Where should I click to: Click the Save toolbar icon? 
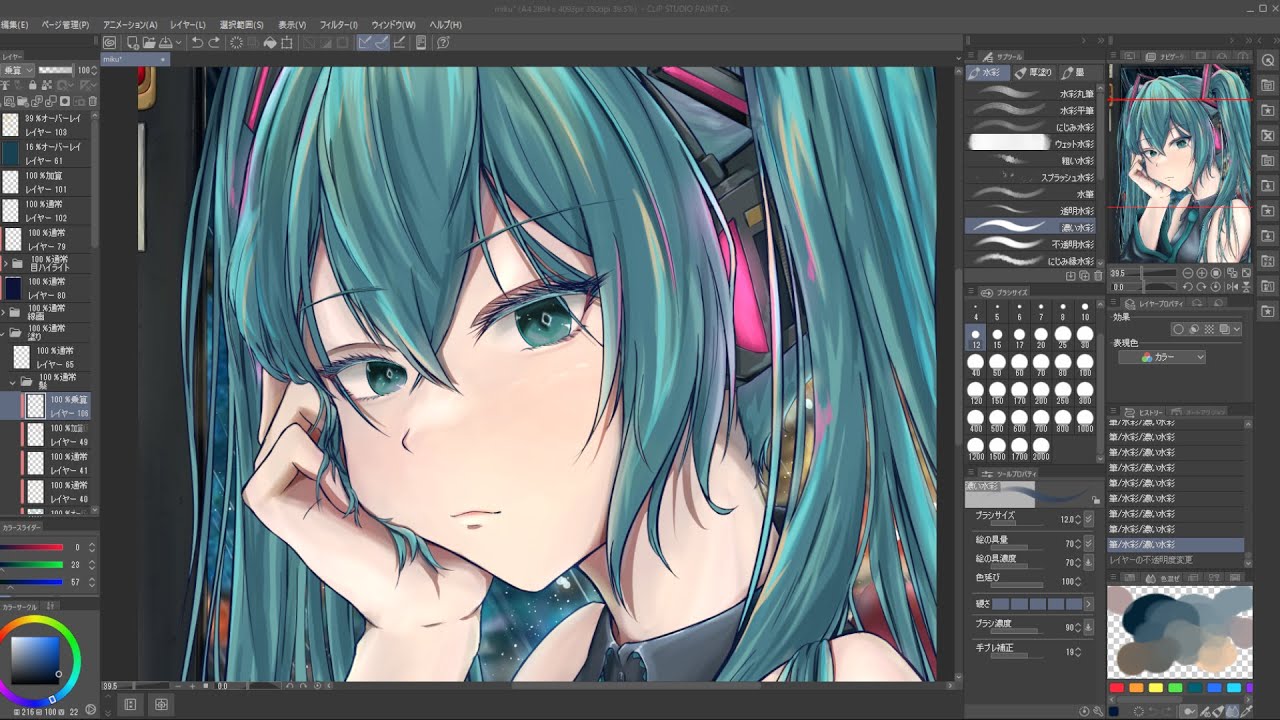tap(165, 43)
